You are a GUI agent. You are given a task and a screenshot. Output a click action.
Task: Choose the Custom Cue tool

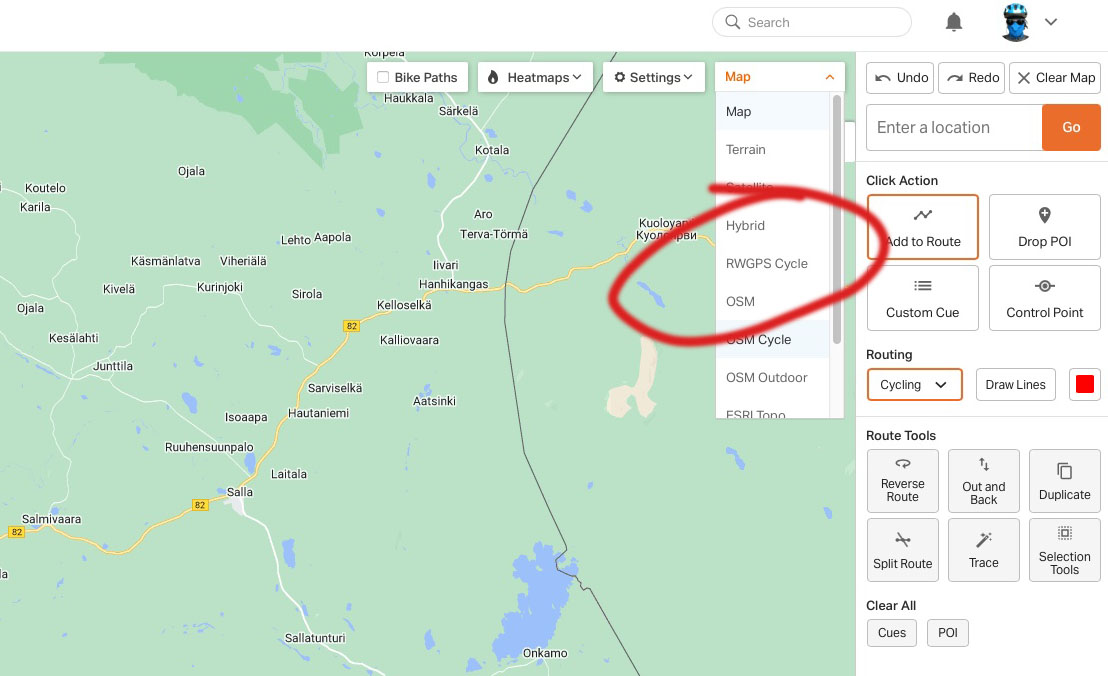point(921,297)
